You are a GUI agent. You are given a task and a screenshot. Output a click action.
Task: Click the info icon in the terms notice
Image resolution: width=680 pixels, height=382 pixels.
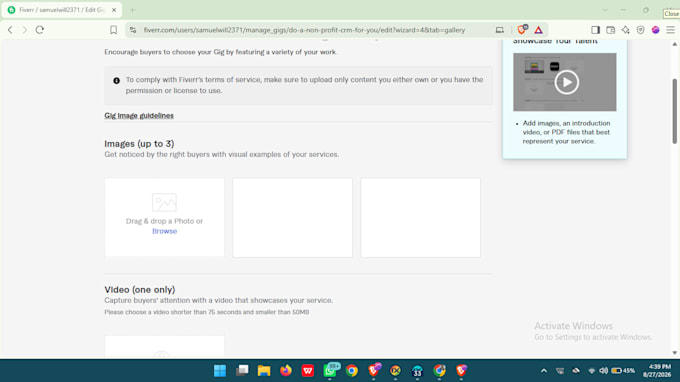click(x=116, y=81)
